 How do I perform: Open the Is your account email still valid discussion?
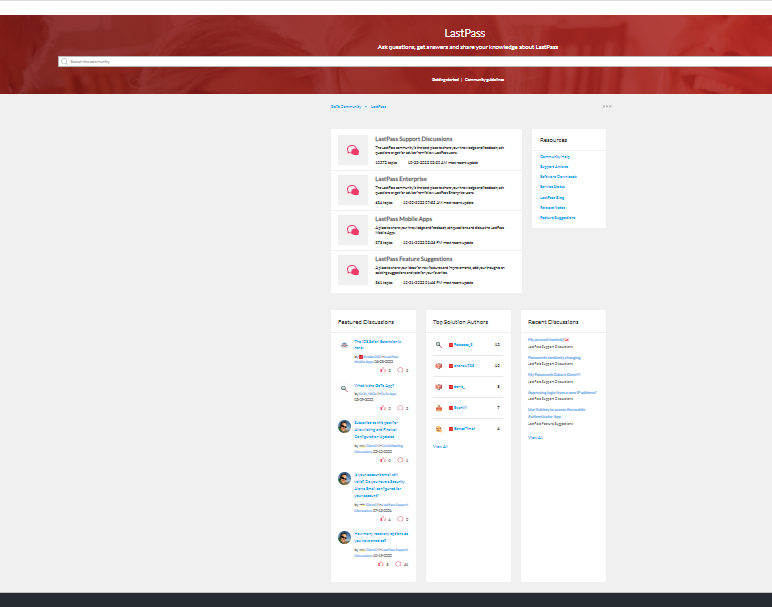(379, 485)
